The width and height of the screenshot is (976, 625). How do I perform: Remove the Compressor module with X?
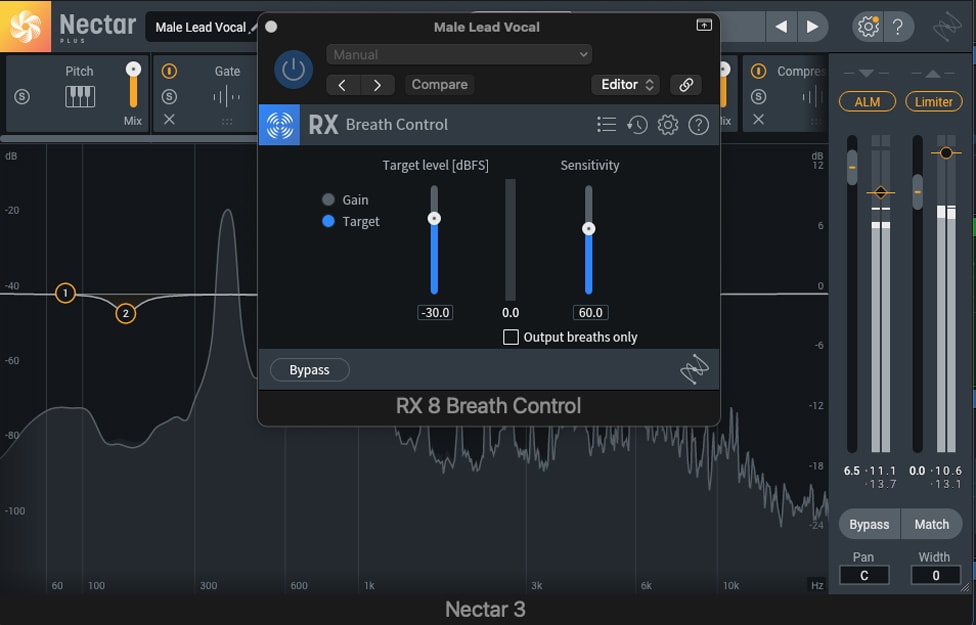(x=758, y=119)
